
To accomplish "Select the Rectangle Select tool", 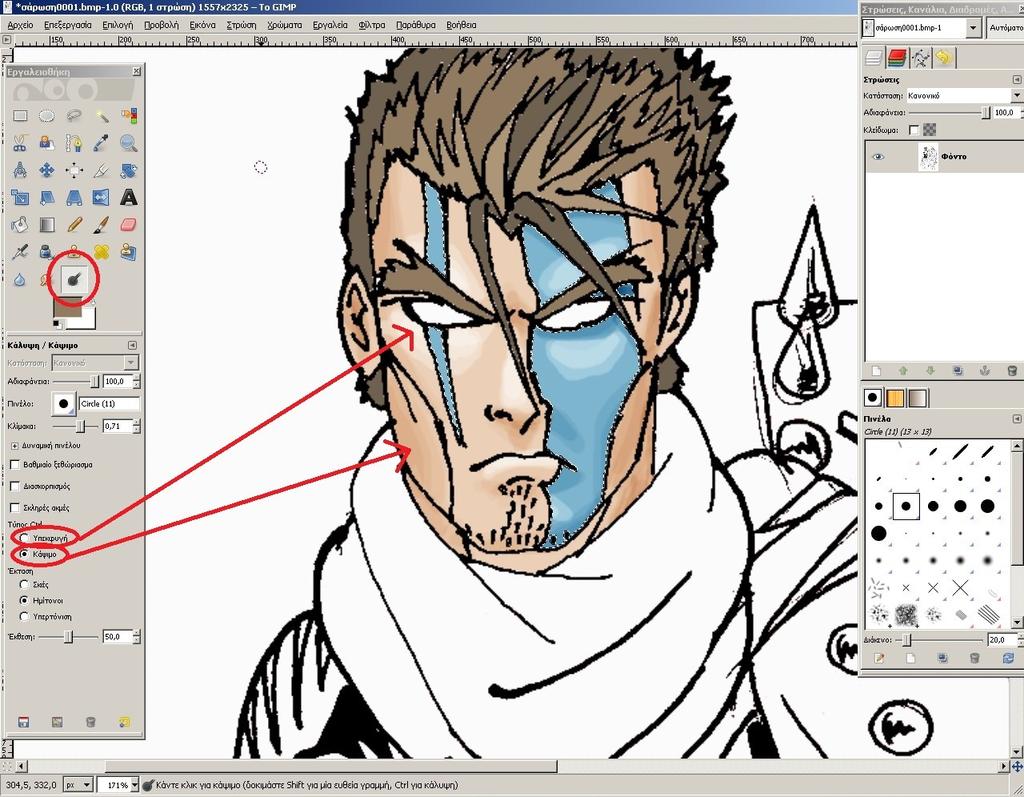I will [20, 116].
